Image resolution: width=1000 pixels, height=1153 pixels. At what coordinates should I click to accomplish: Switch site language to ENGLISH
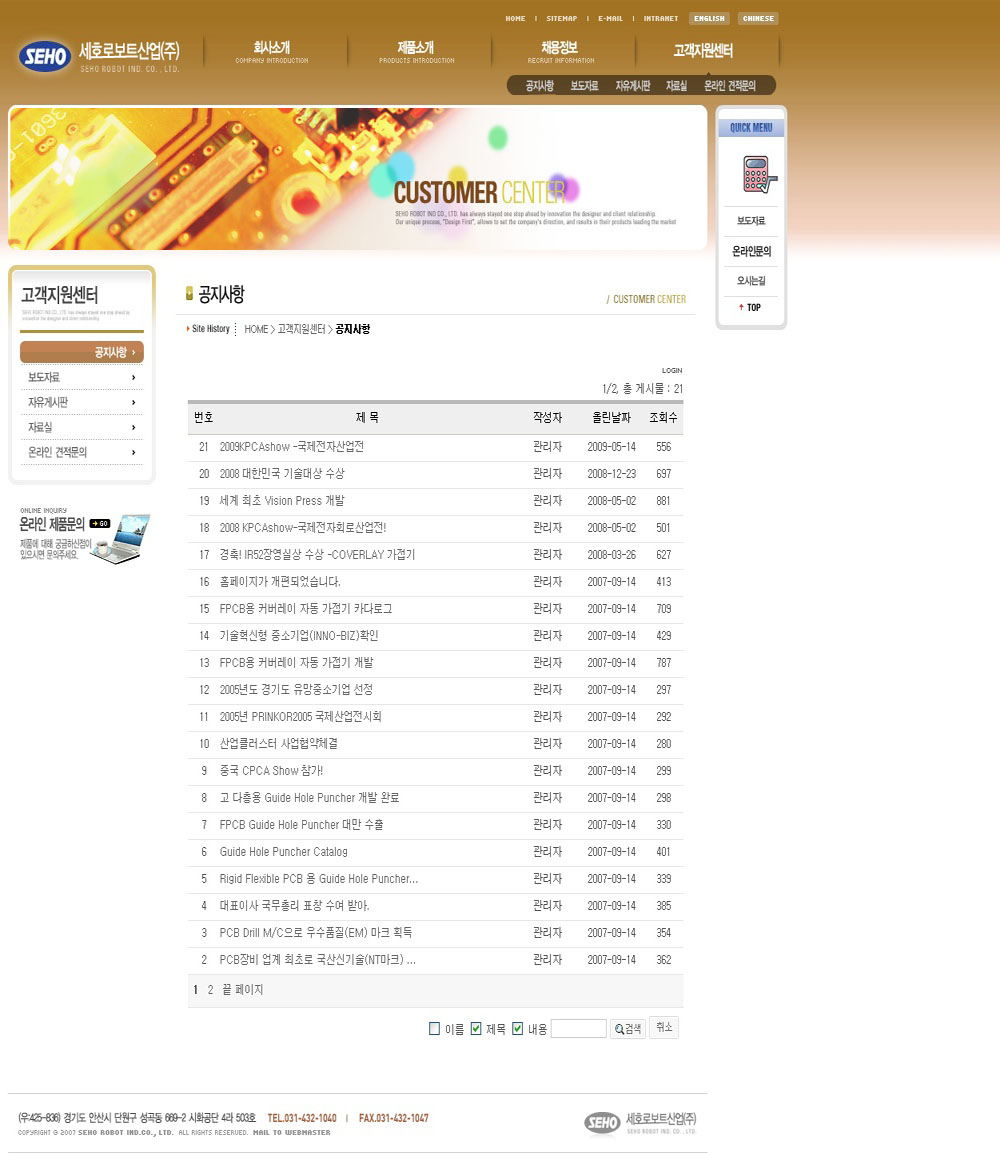(x=709, y=18)
